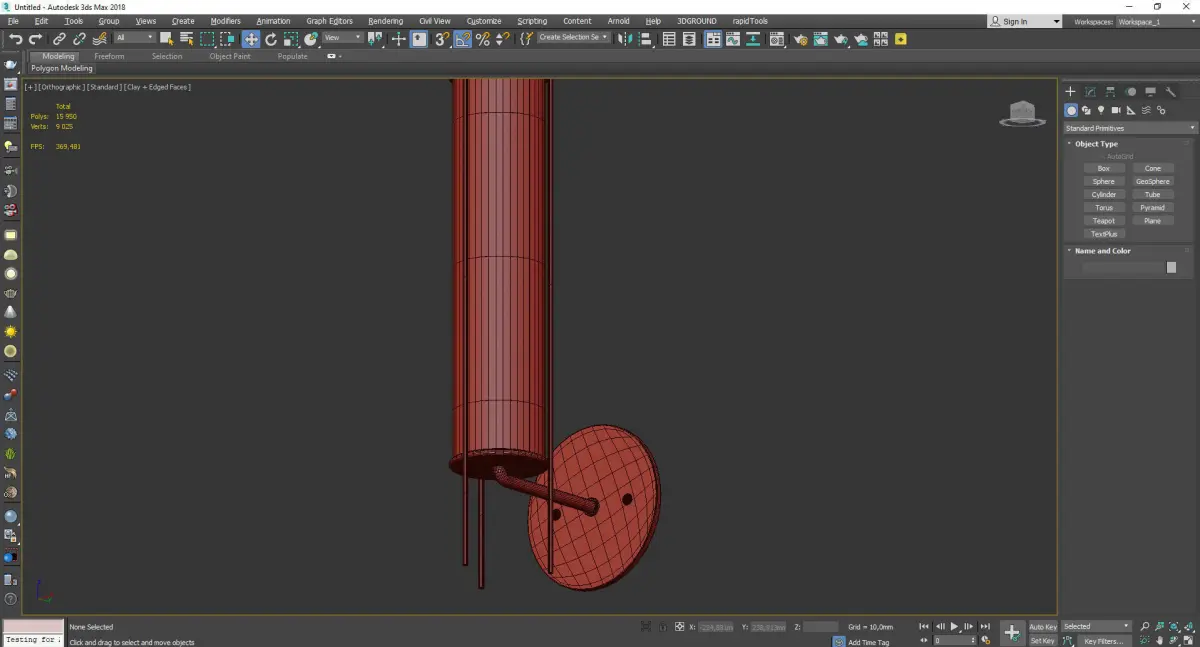Activate Select and Move tool
The image size is (1200, 647).
click(251, 39)
